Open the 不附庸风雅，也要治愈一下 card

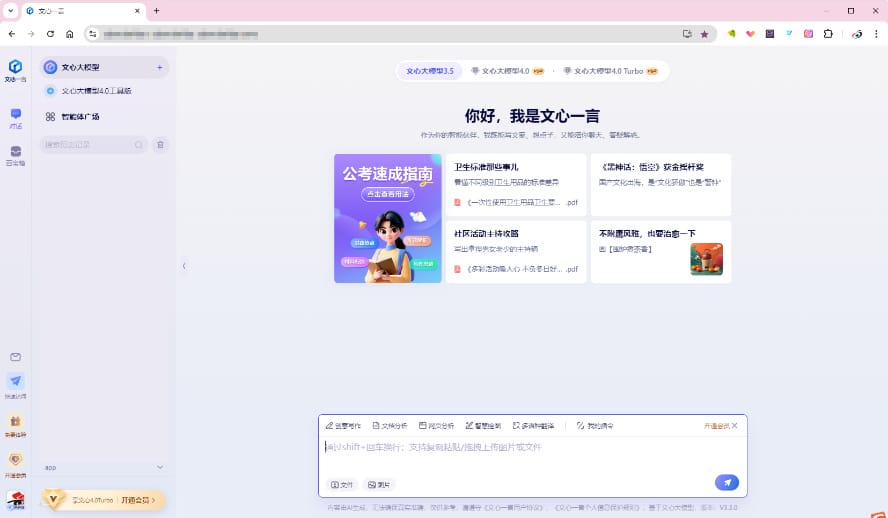[661, 252]
